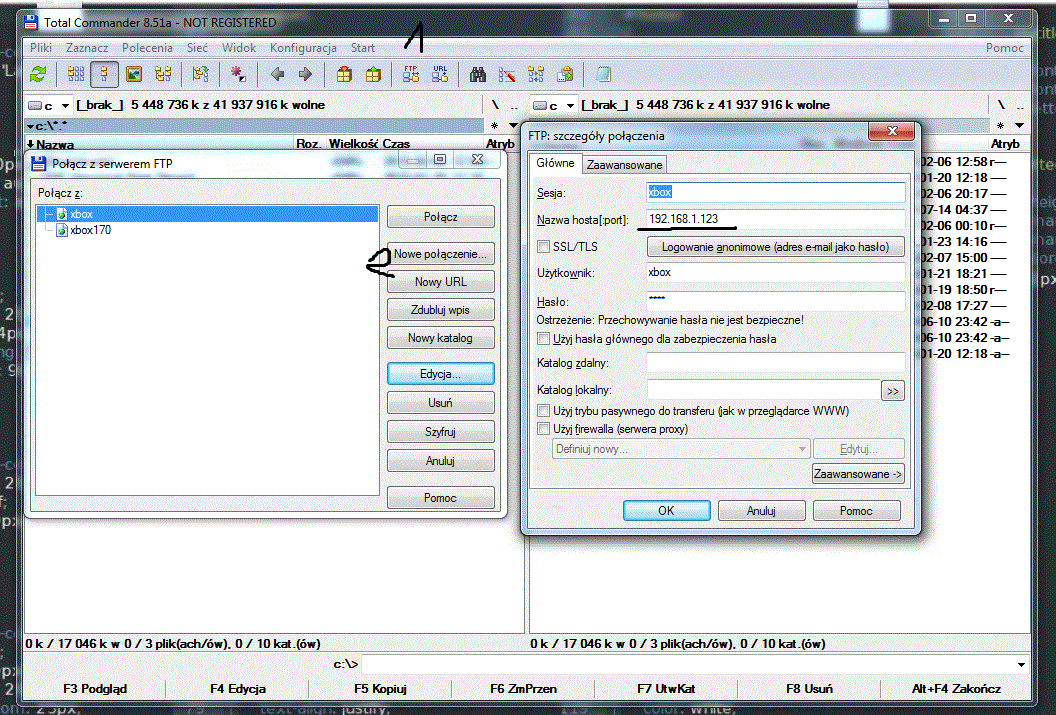Open the binoculars search files icon
Viewport: 1056px width, 715px height.
pyautogui.click(x=477, y=74)
